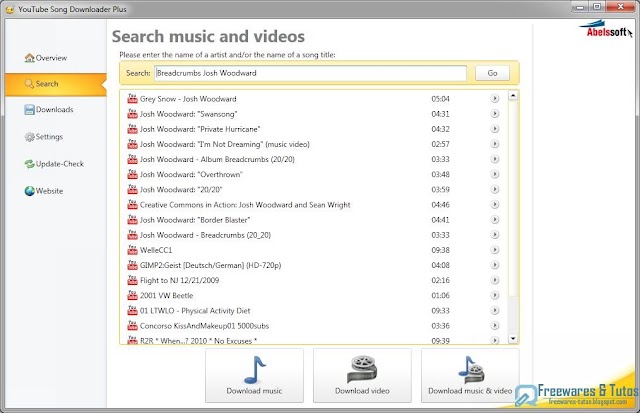640x413 pixels.
Task: Select "Creative Commons in Action" title text
Action: pyautogui.click(x=245, y=205)
